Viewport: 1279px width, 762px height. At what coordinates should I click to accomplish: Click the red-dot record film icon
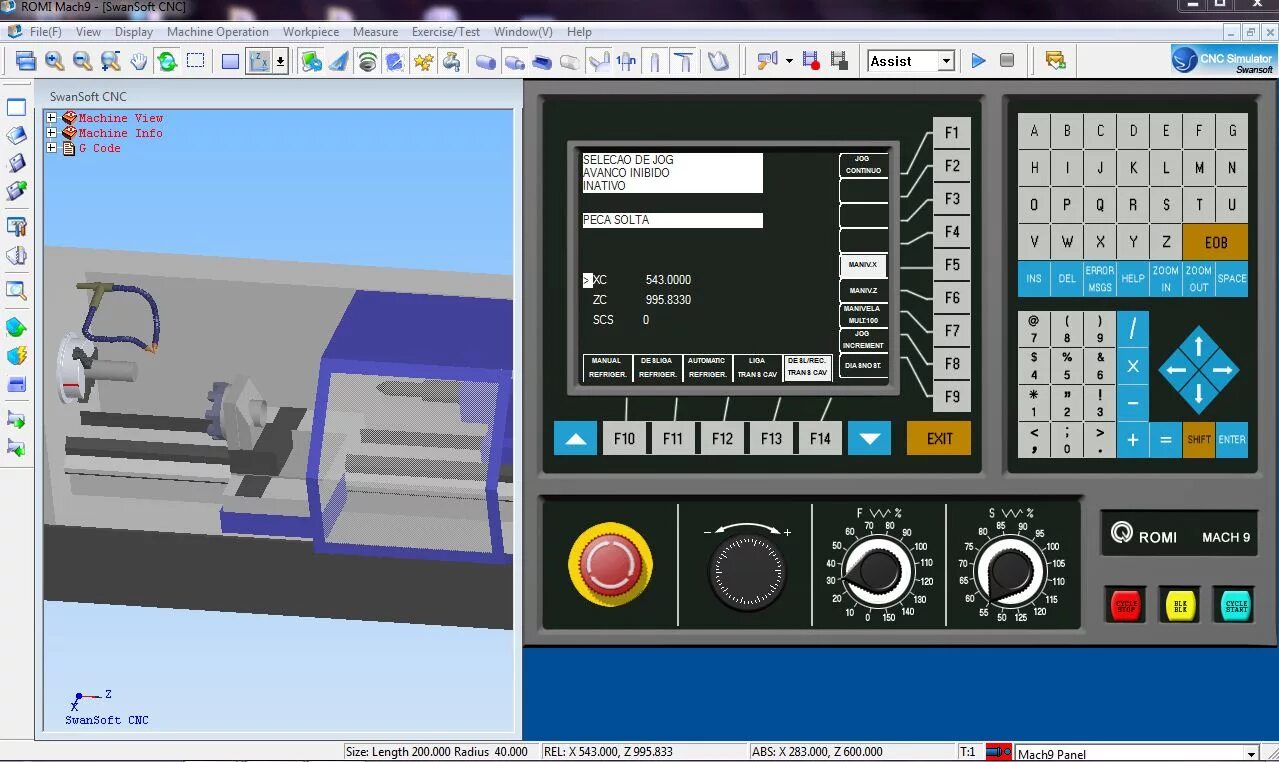click(x=810, y=61)
